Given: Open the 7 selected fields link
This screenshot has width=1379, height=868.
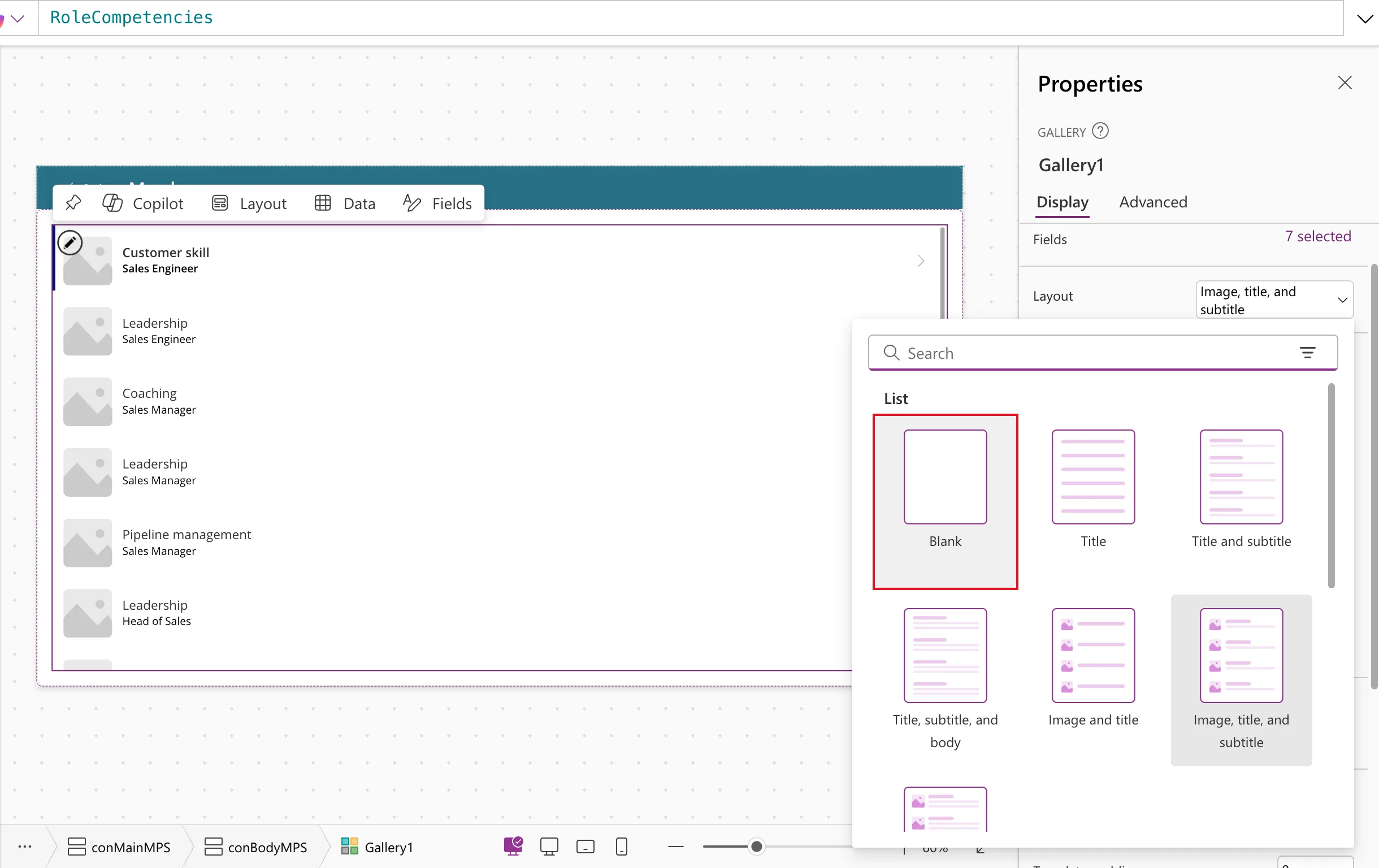Looking at the screenshot, I should (x=1318, y=236).
